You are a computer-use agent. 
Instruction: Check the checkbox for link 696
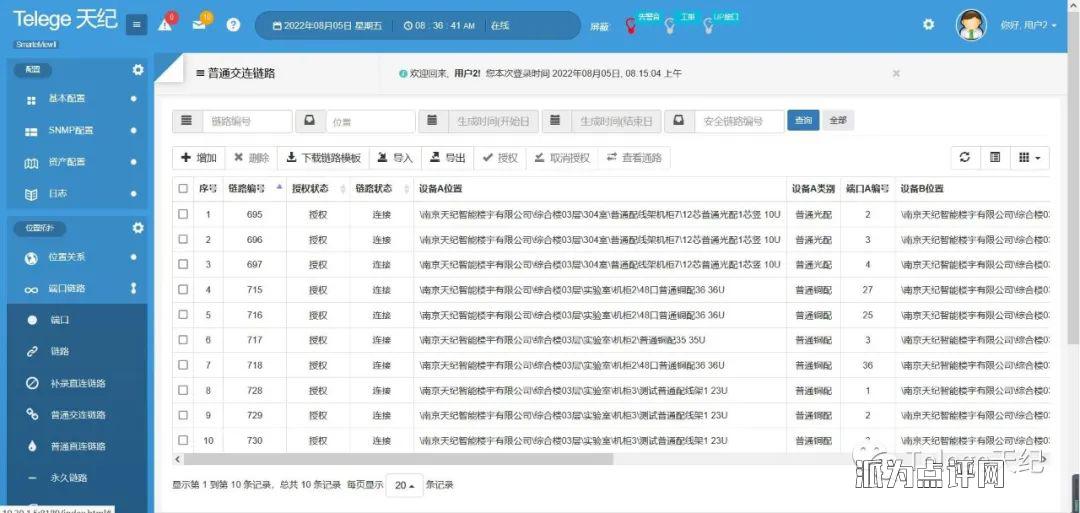pos(183,239)
